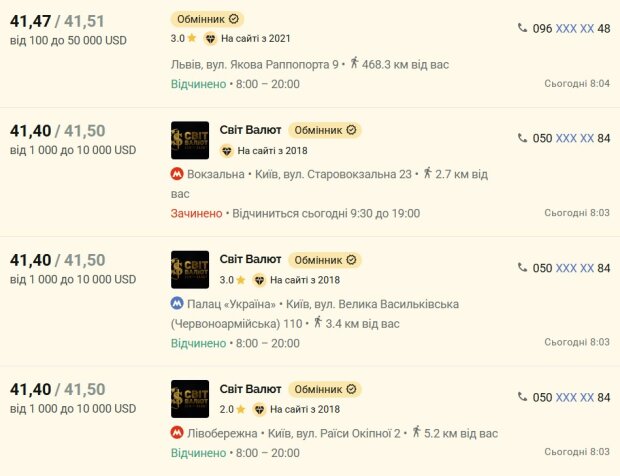Click the red metro icon near Вокзальна

(177, 174)
